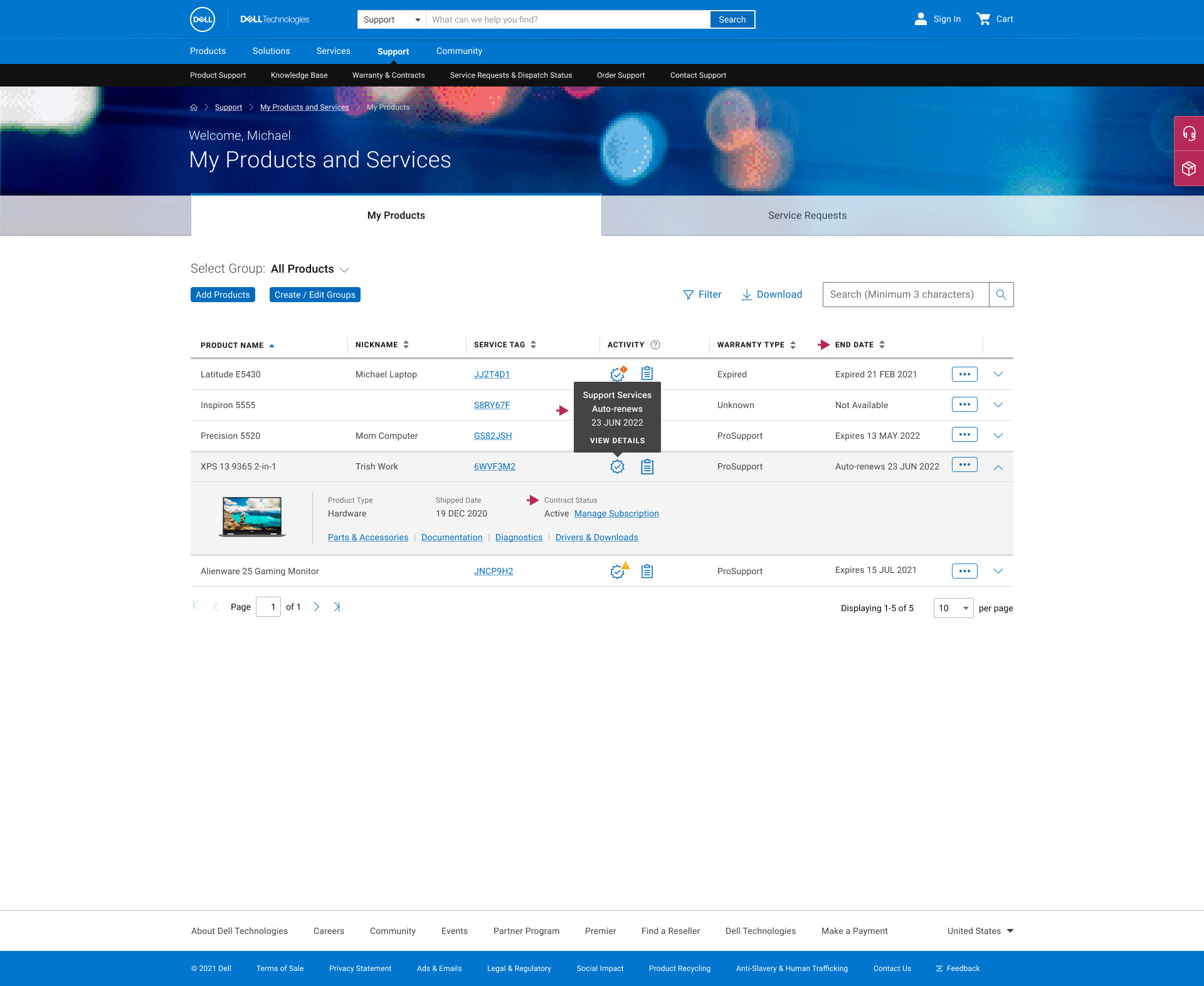Expand the Precision 5520 row
Viewport: 1204px width, 986px height.
click(998, 436)
